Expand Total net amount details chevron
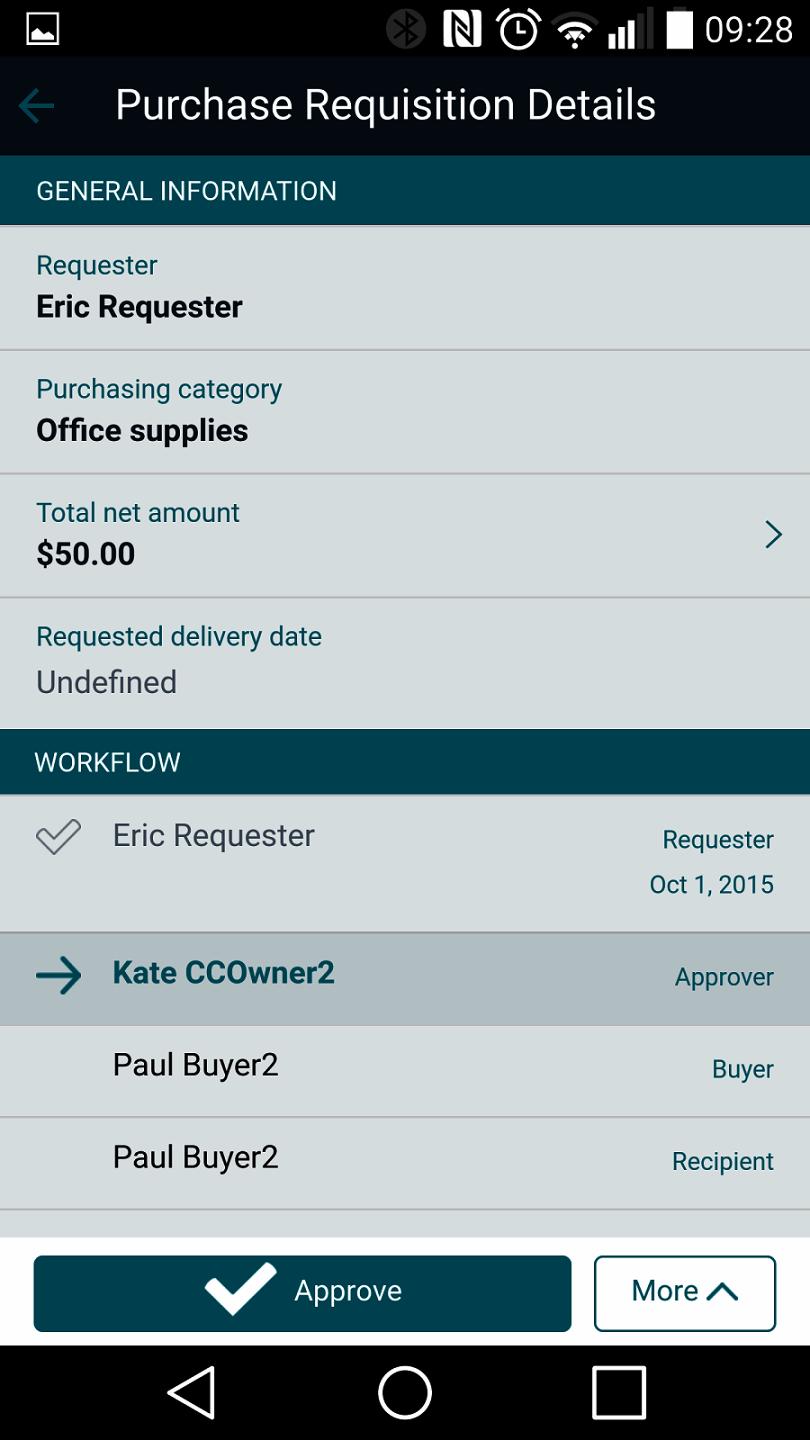810x1440 pixels. (773, 535)
